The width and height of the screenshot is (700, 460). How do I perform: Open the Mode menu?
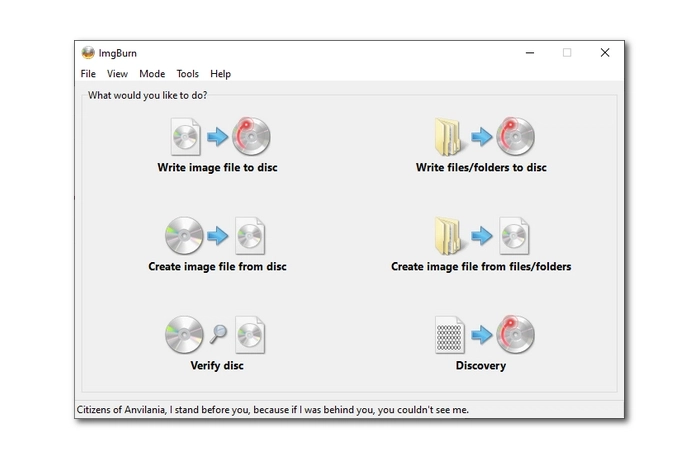point(152,74)
